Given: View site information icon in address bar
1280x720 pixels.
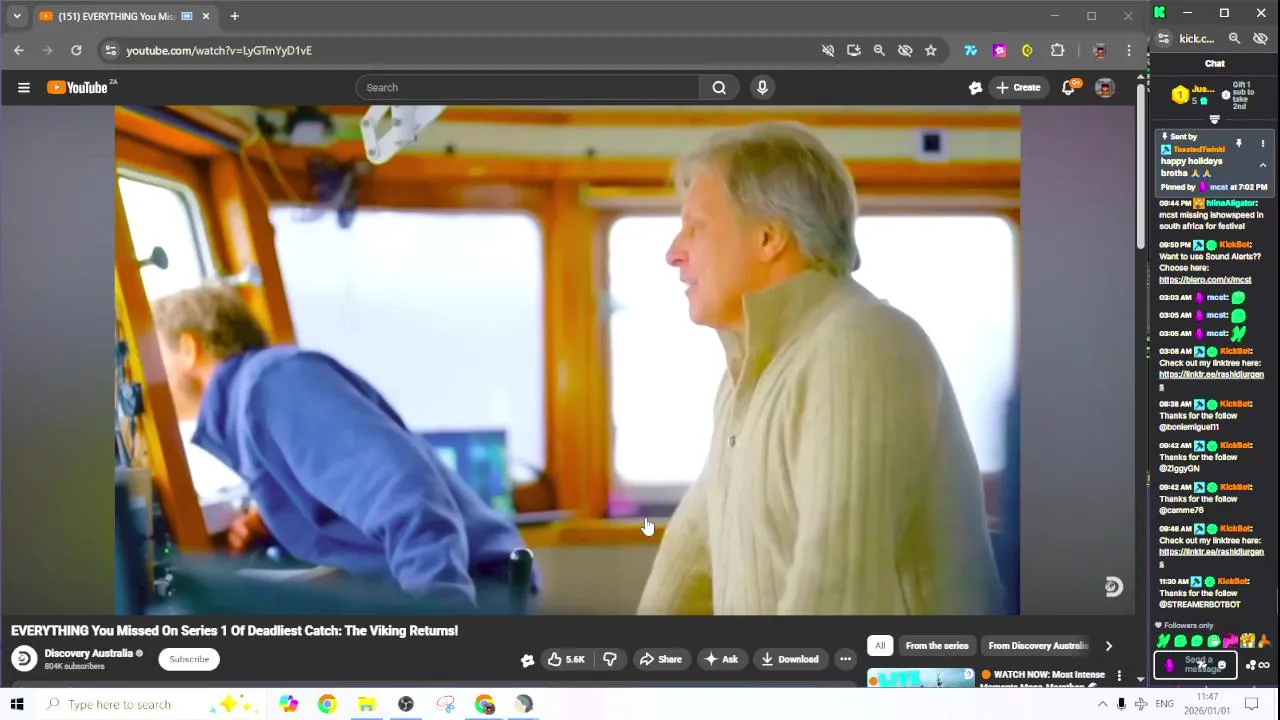Looking at the screenshot, I should click(x=111, y=50).
